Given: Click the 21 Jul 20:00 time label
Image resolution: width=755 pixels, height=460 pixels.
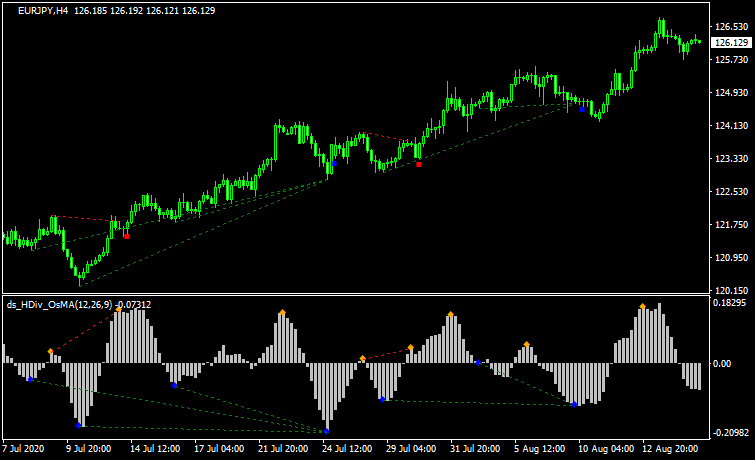Looking at the screenshot, I should tap(281, 450).
